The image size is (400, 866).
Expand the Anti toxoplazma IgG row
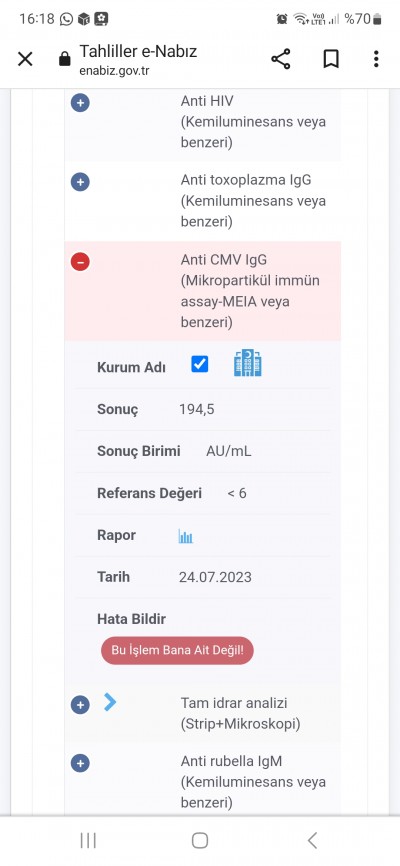80,182
